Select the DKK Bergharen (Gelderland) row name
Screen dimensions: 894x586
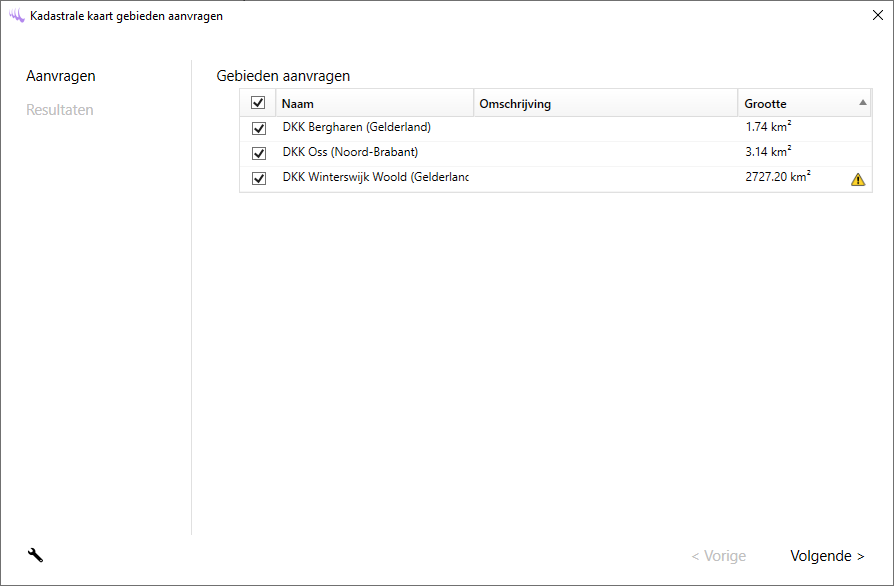pyautogui.click(x=356, y=128)
